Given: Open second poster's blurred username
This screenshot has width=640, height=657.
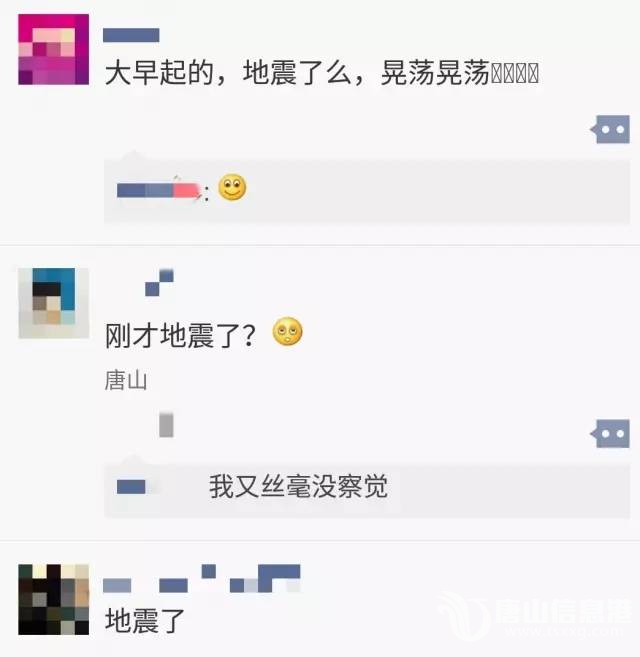Looking at the screenshot, I should coord(159,282).
